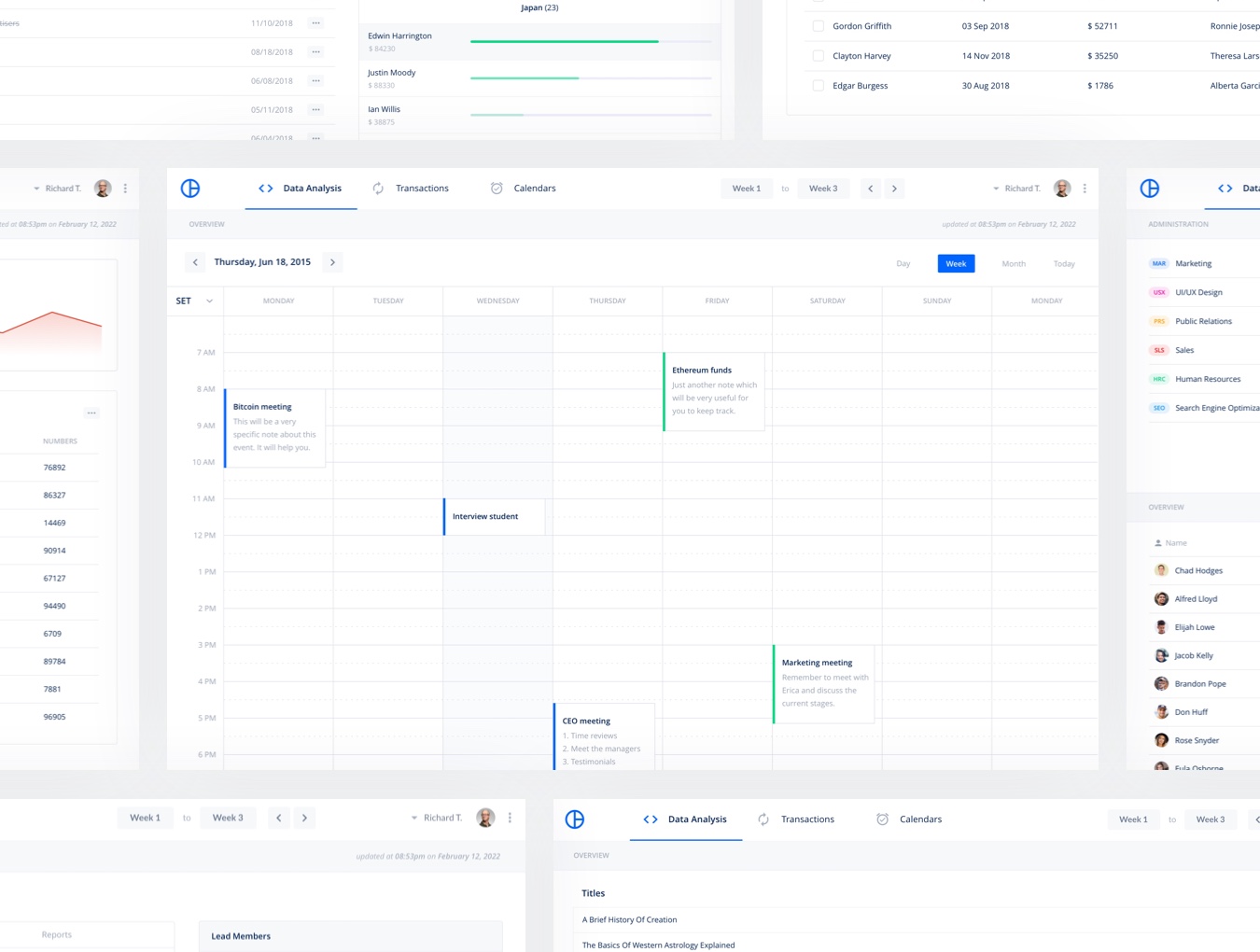Click the HRC badge beside Human Resources

pyautogui.click(x=1159, y=380)
